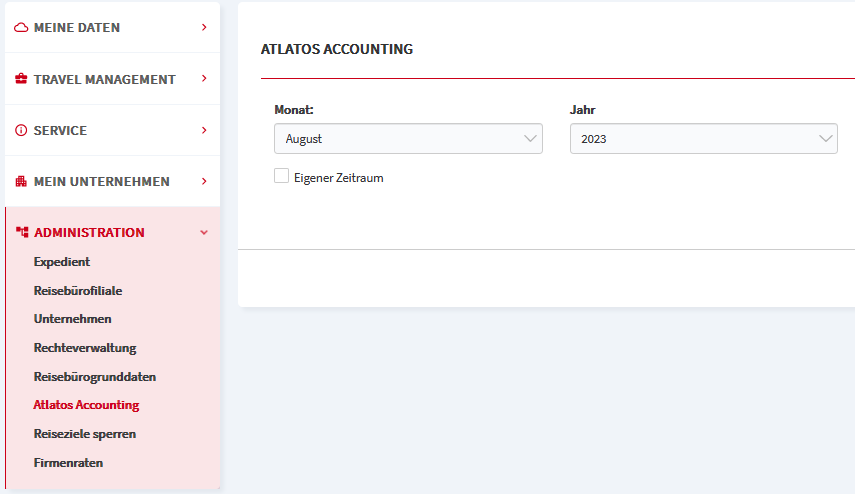Expand the Service section chevron
Viewport: 855px width, 494px height.
coord(204,130)
